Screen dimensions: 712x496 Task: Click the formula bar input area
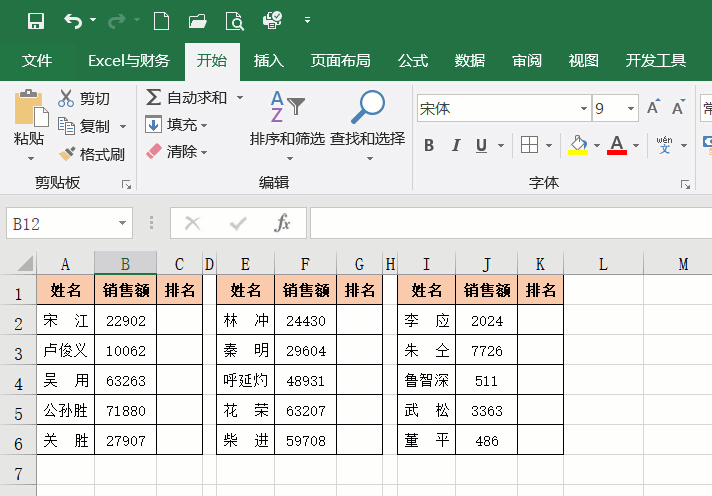511,223
